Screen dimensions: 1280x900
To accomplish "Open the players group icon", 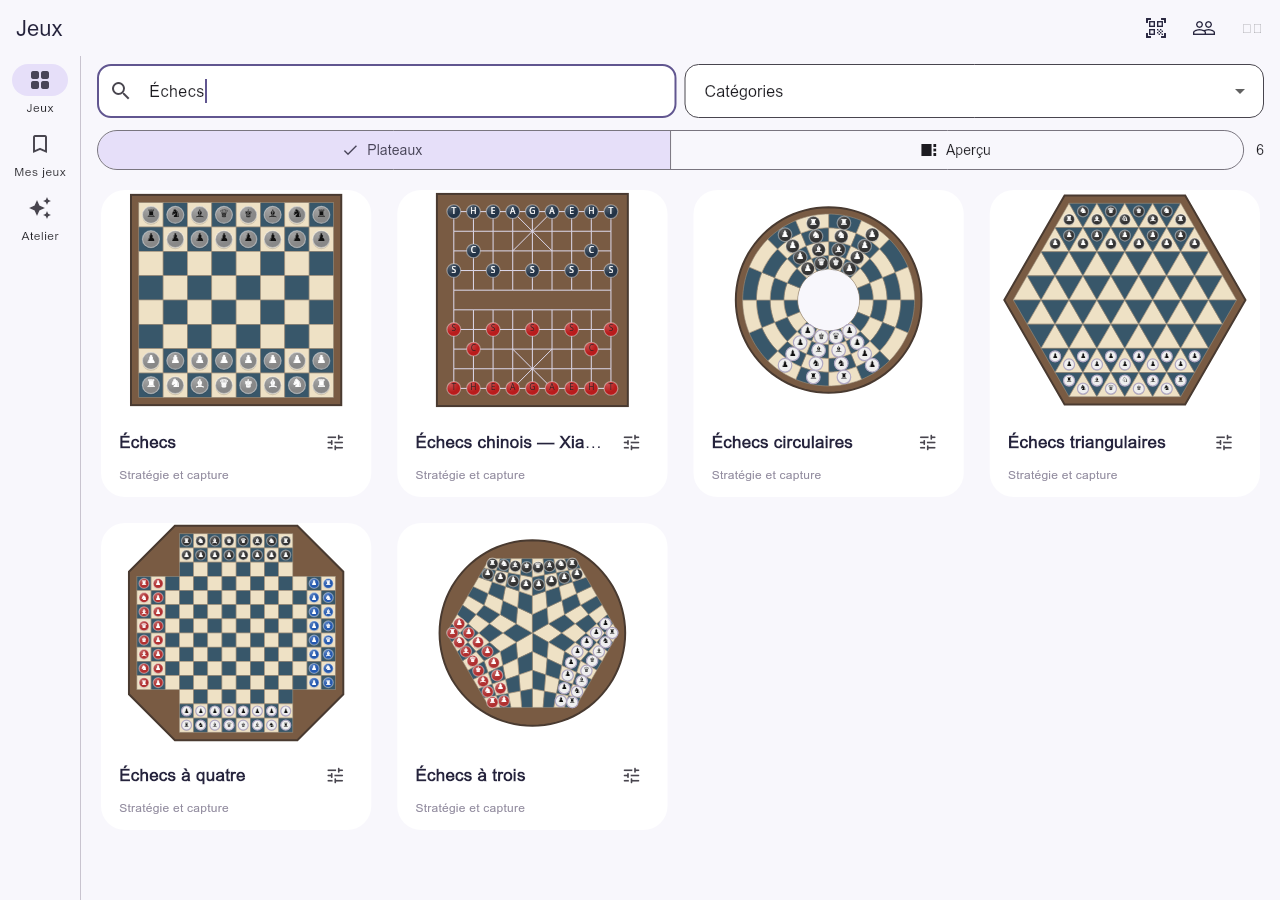I will pyautogui.click(x=1204, y=28).
